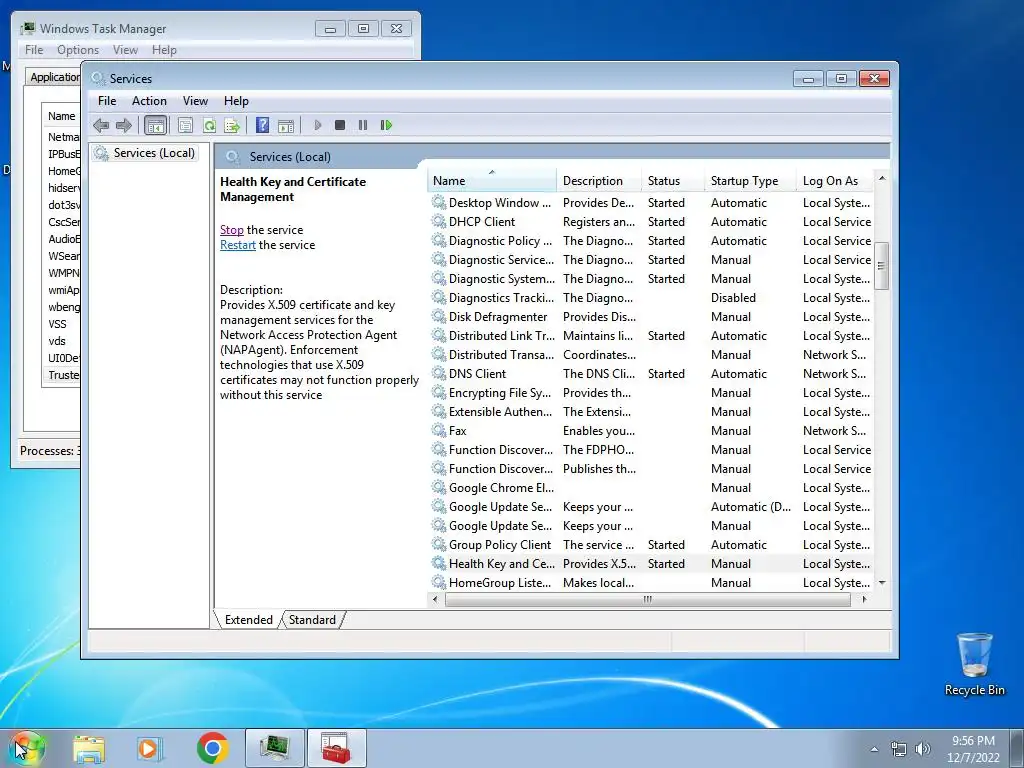Switch to the Standard tab
This screenshot has height=768, width=1024.
click(312, 620)
